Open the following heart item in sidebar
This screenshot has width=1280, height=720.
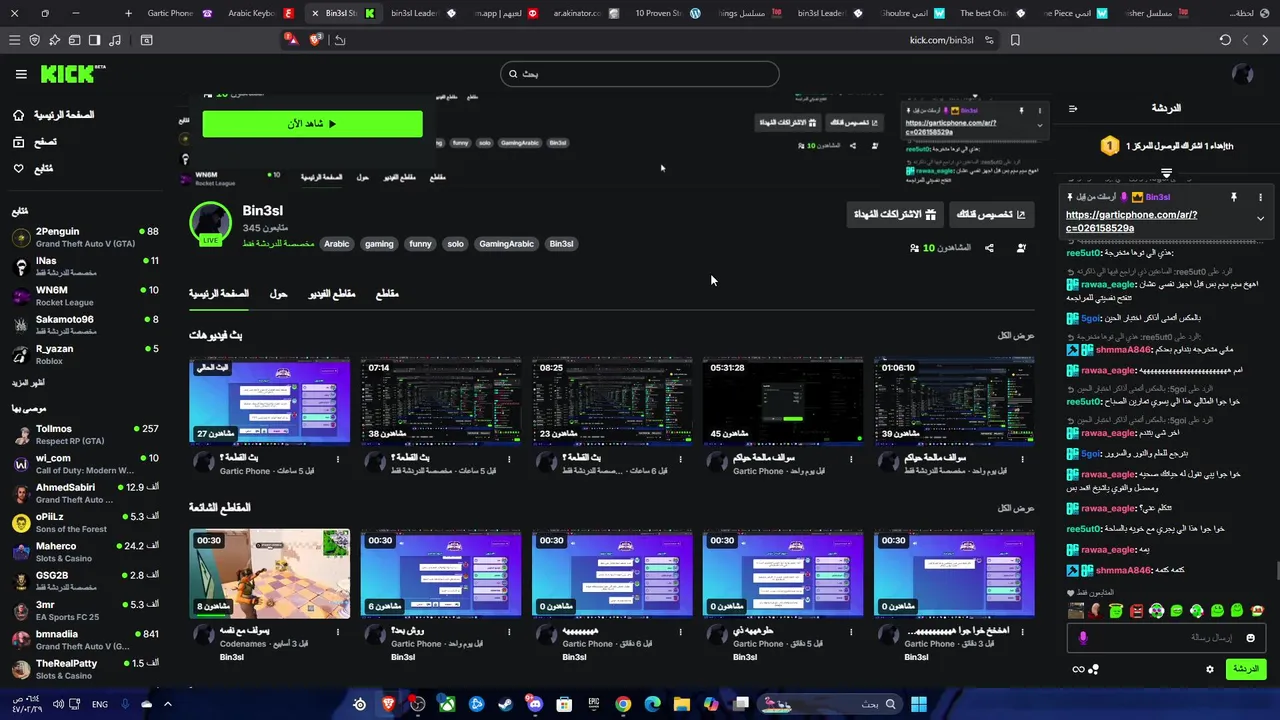point(32,168)
